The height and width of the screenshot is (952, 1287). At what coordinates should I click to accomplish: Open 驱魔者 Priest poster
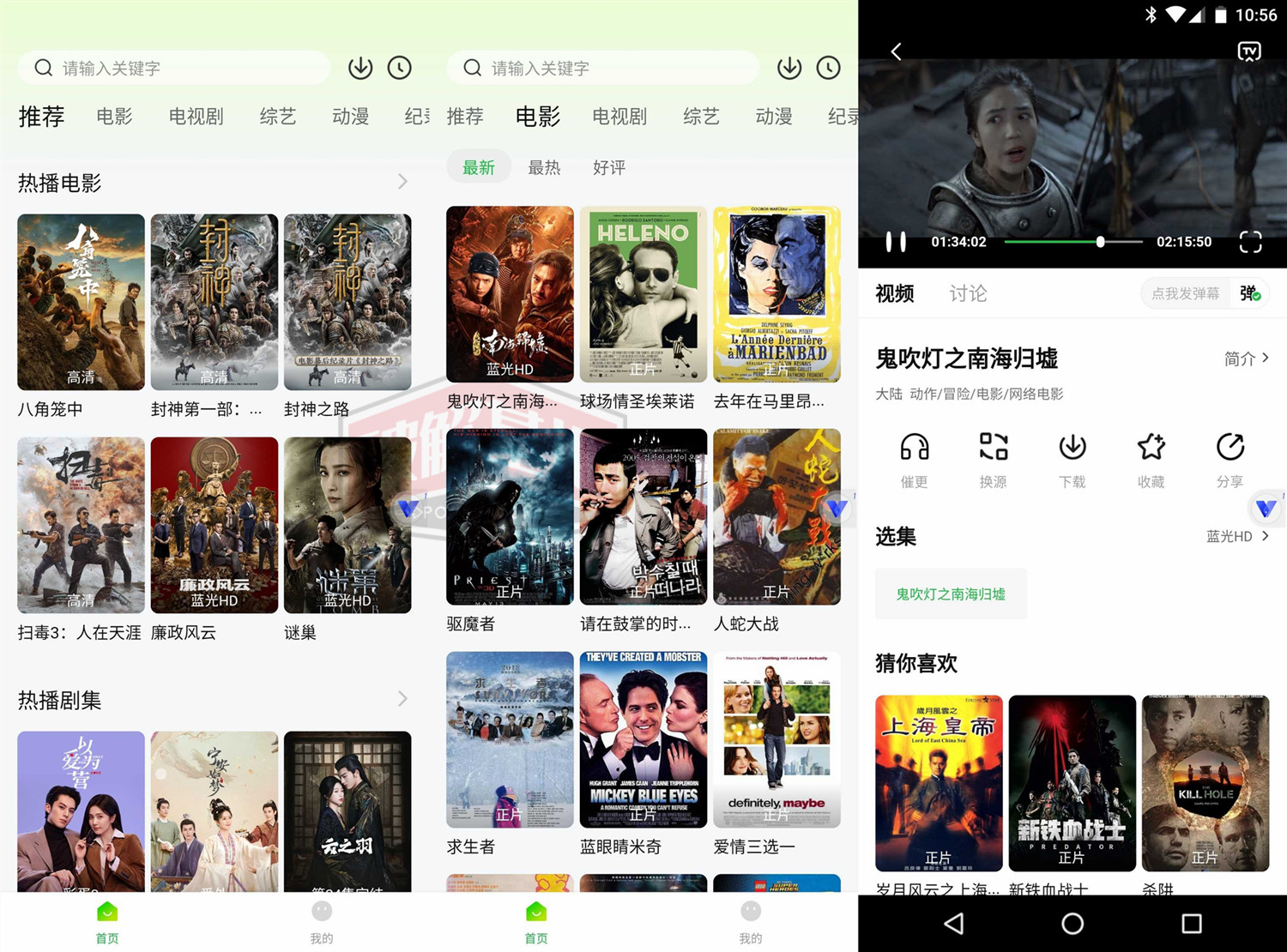[510, 517]
